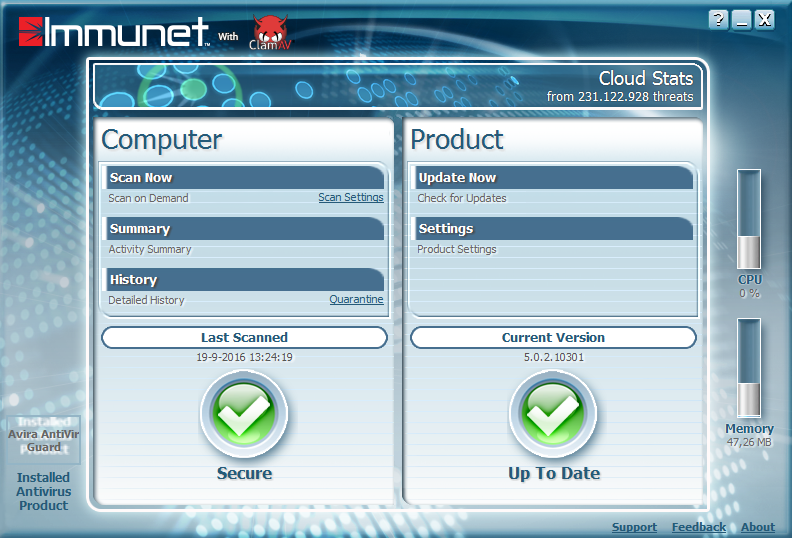Click the Up To Date checkmark icon

553,414
